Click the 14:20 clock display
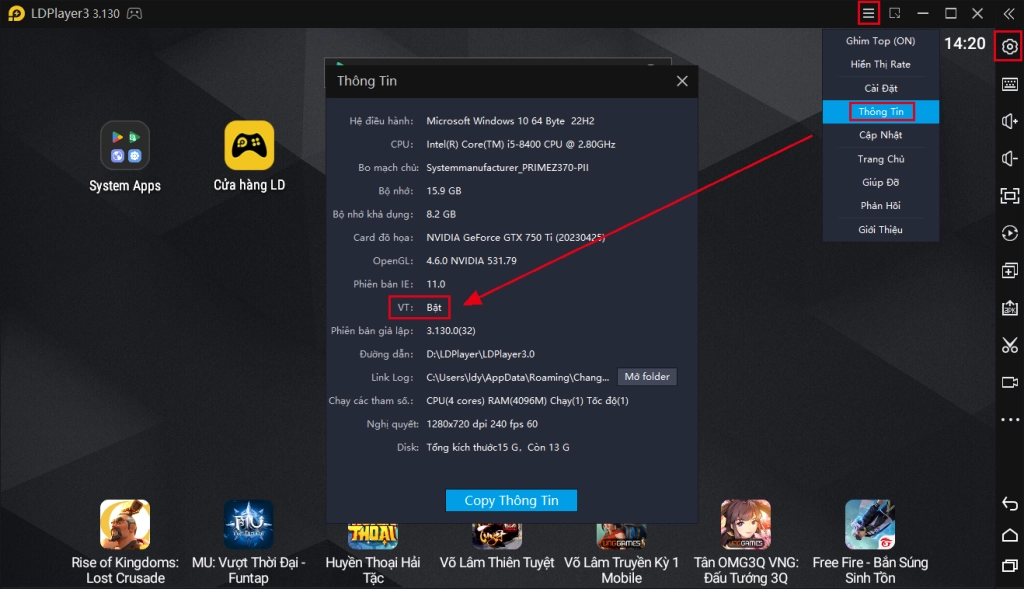Viewport: 1024px width, 589px height. pyautogui.click(x=965, y=44)
